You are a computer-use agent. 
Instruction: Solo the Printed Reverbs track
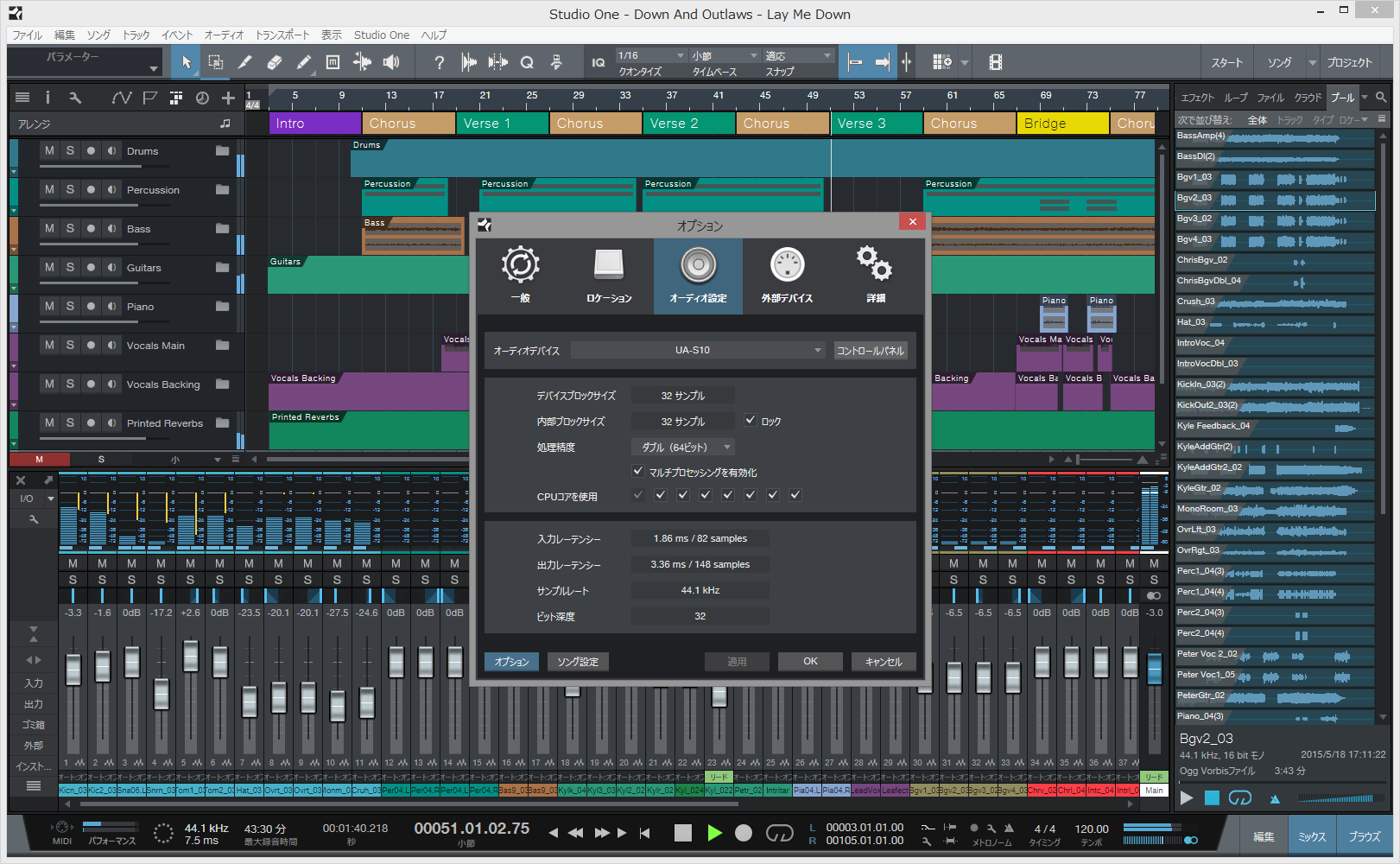pos(70,422)
